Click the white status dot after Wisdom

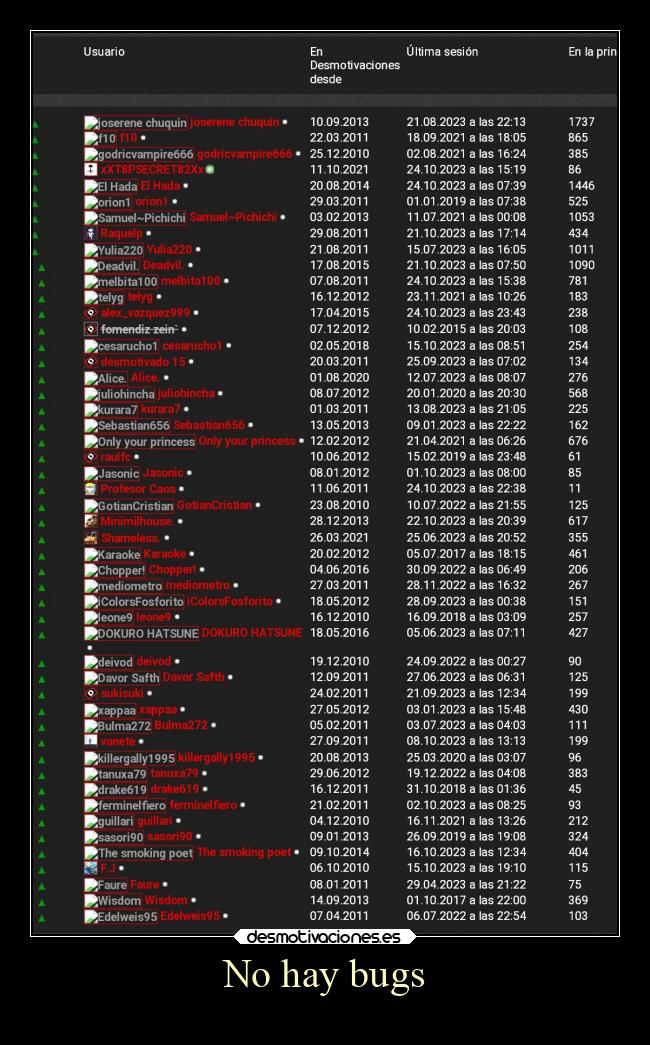click(193, 901)
